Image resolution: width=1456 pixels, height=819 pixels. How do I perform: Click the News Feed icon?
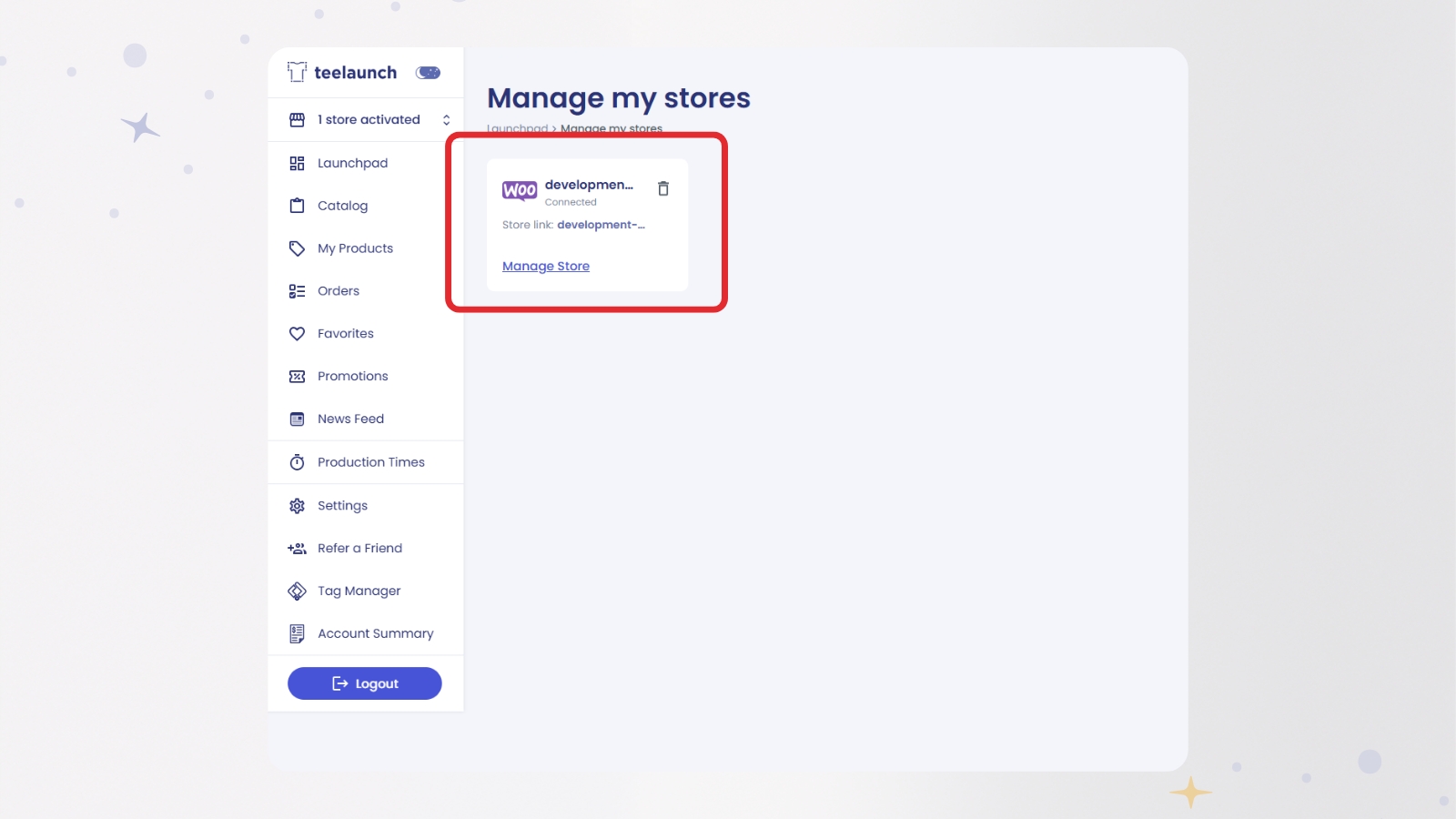(297, 420)
